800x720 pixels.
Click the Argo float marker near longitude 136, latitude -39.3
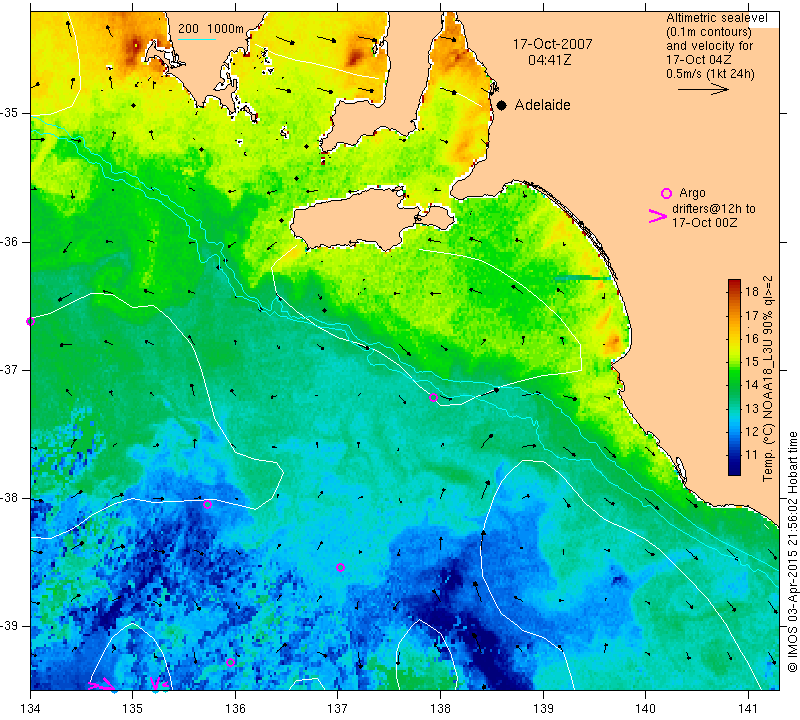[230, 662]
